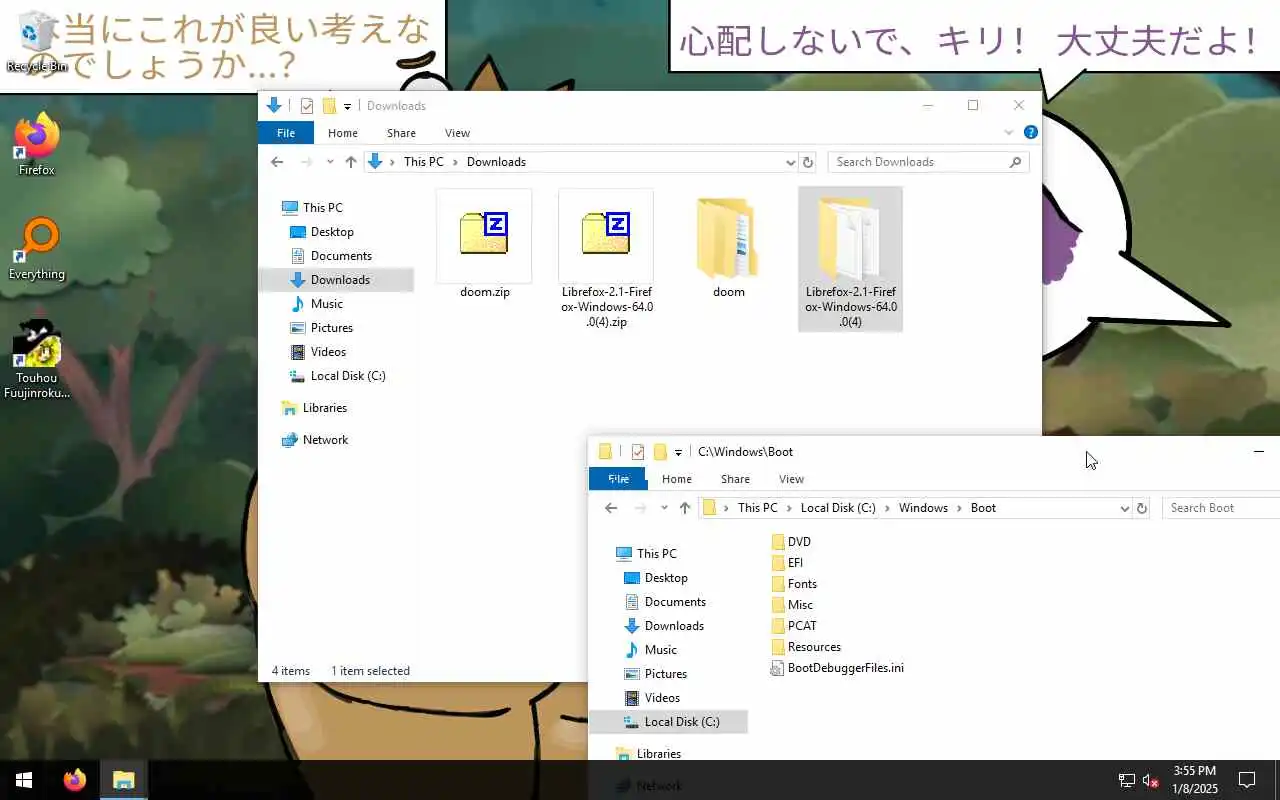
Task: Open address history dropdown in Downloads window
Action: click(x=790, y=162)
